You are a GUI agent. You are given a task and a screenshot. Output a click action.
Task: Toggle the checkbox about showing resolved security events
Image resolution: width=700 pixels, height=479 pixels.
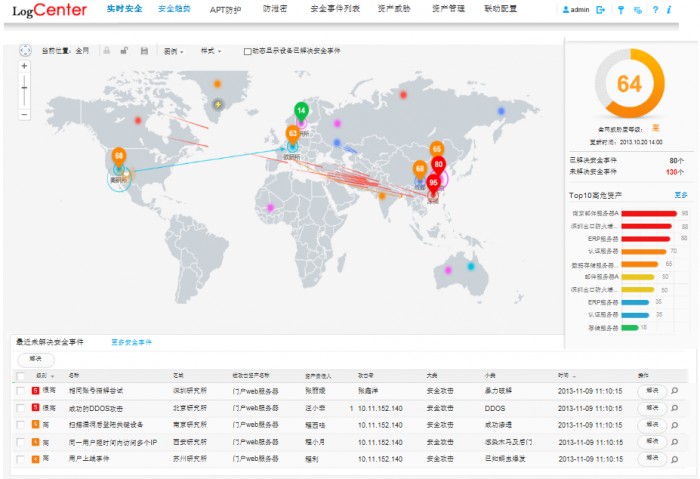click(247, 51)
